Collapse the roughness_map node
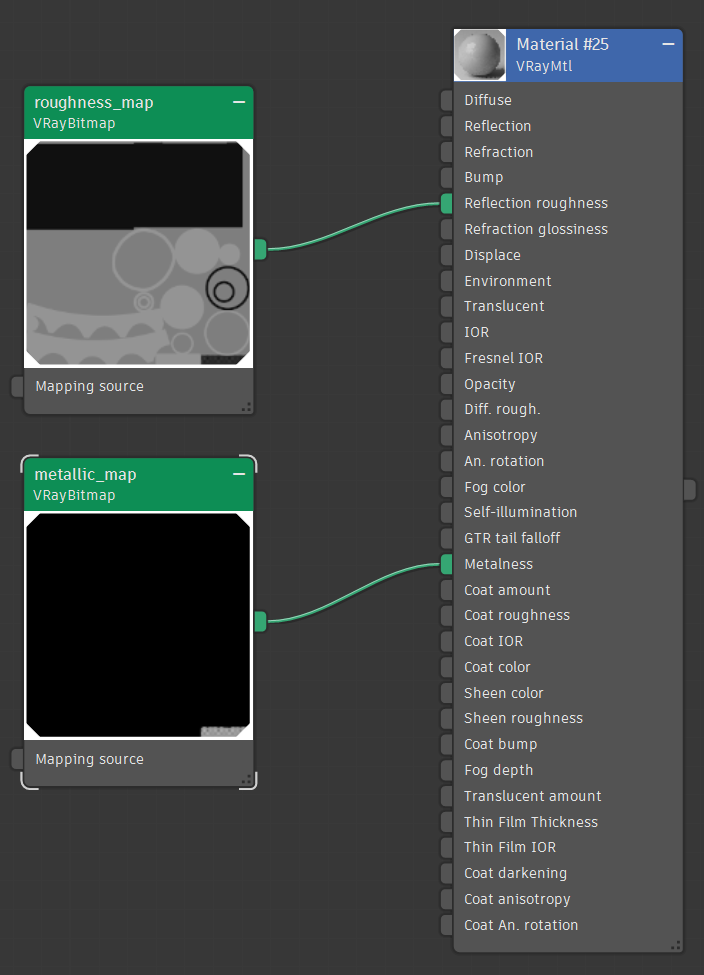The height and width of the screenshot is (975, 704). coord(239,102)
